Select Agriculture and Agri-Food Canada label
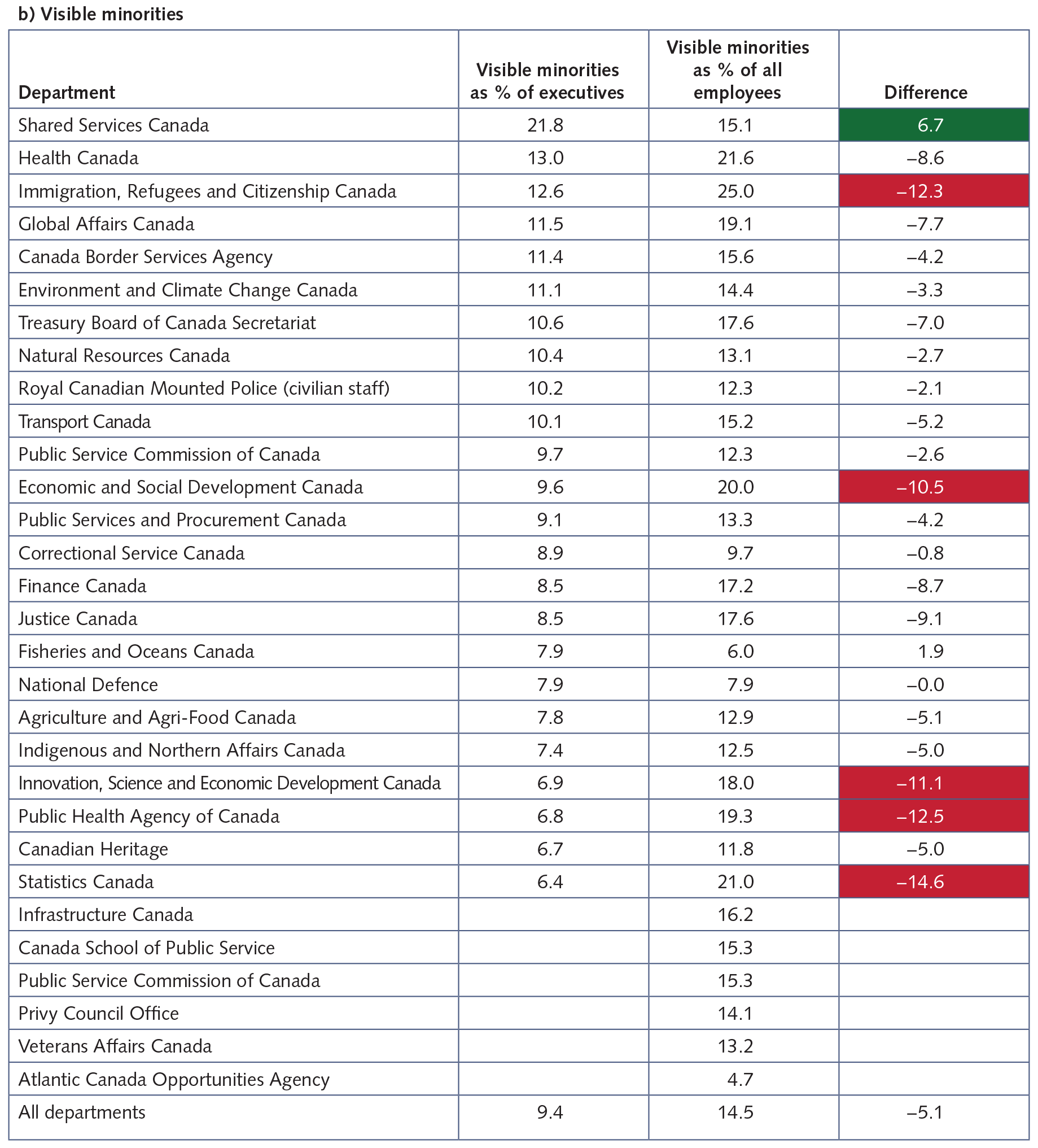The width and height of the screenshot is (1038, 1148). click(157, 718)
